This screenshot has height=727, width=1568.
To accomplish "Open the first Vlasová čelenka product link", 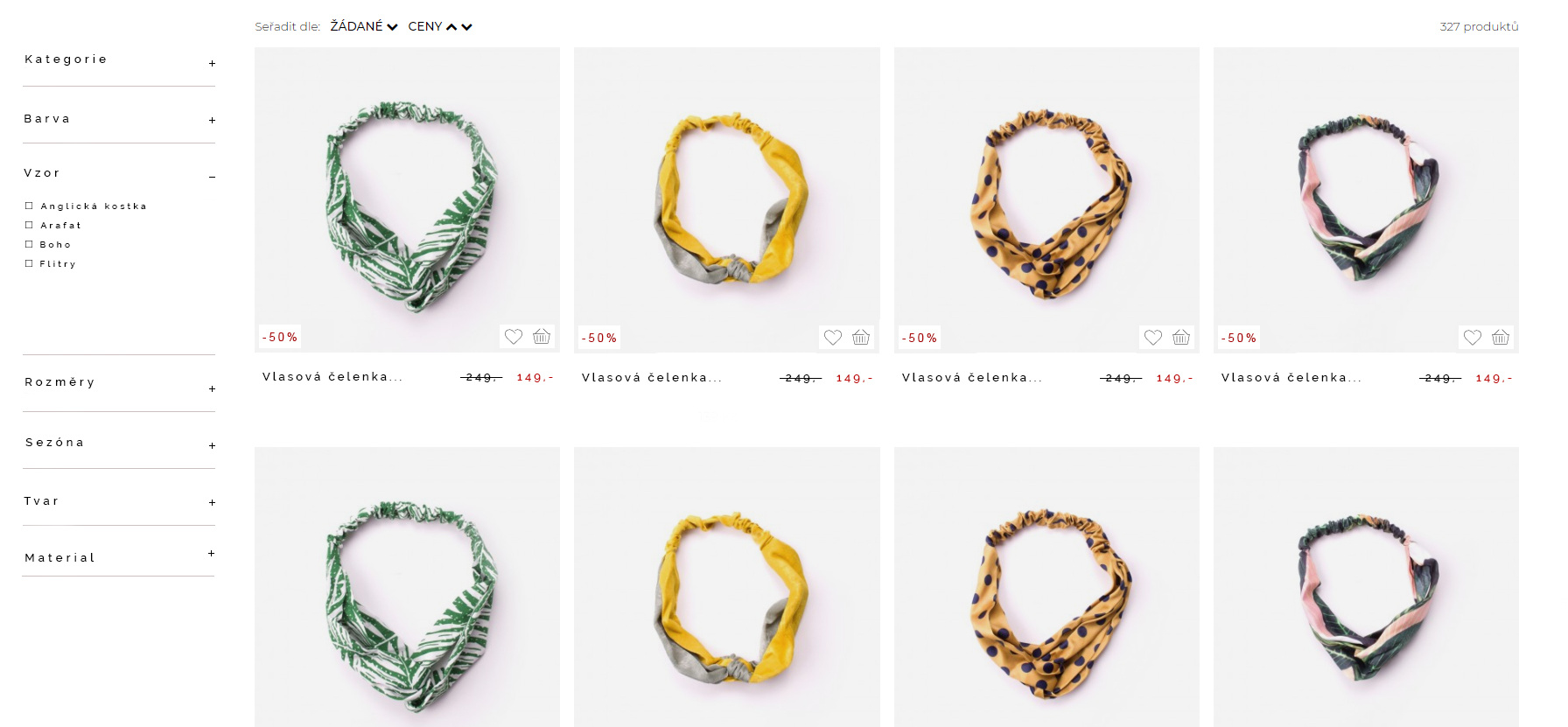I will pyautogui.click(x=332, y=377).
